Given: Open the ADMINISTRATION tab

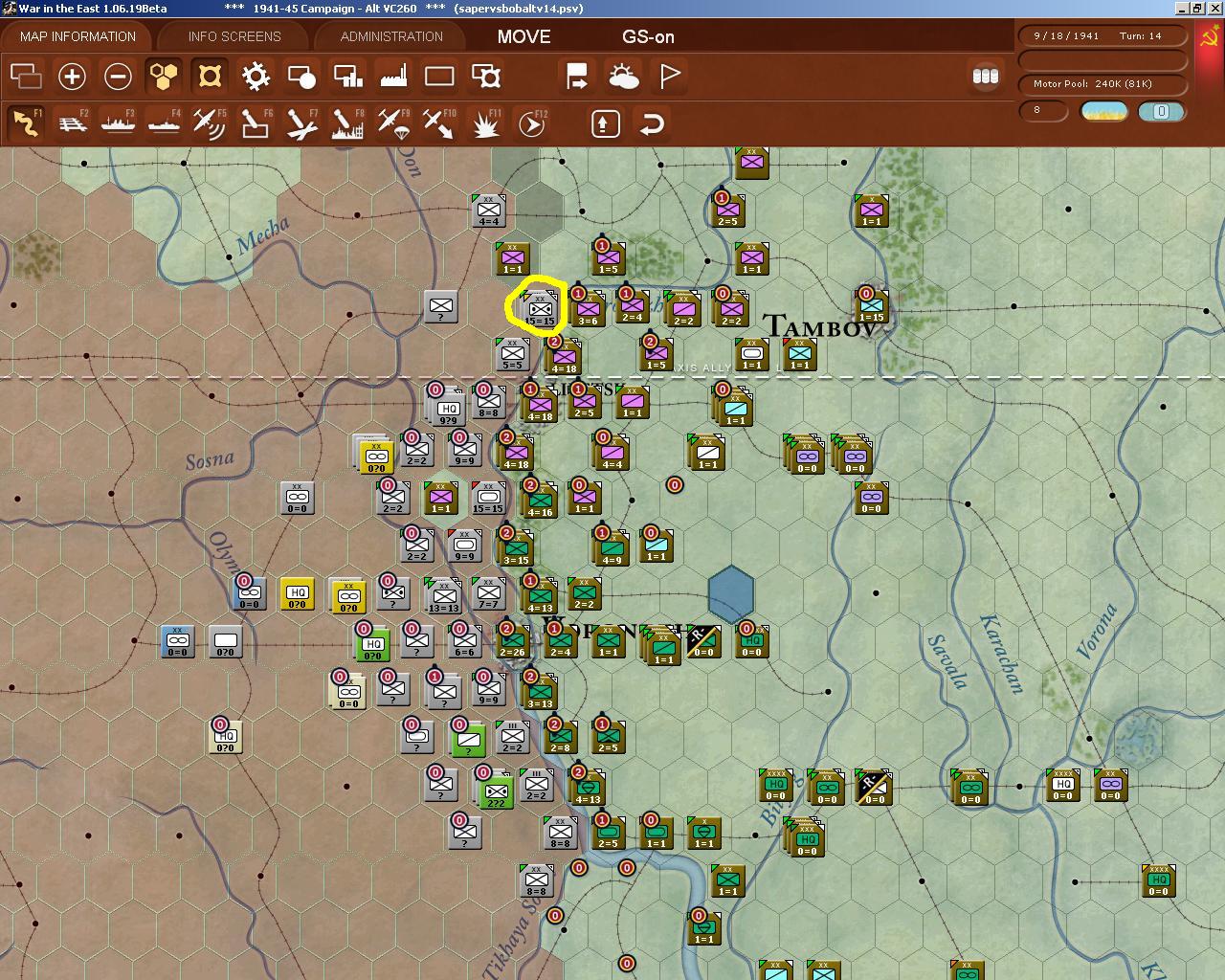Looking at the screenshot, I should (391, 36).
